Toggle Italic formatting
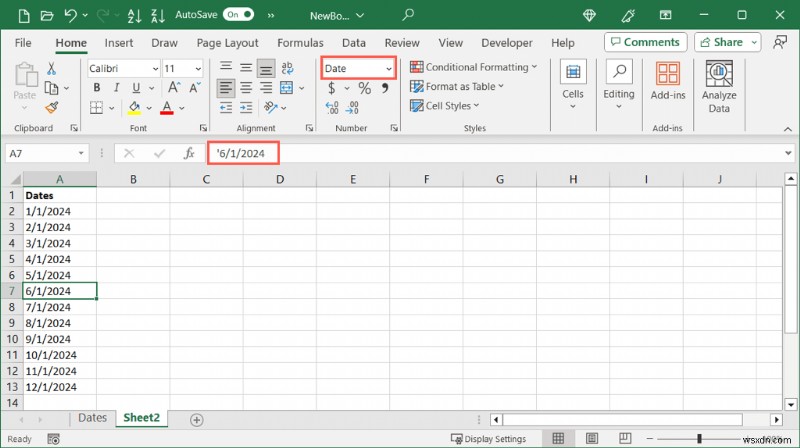 point(116,88)
